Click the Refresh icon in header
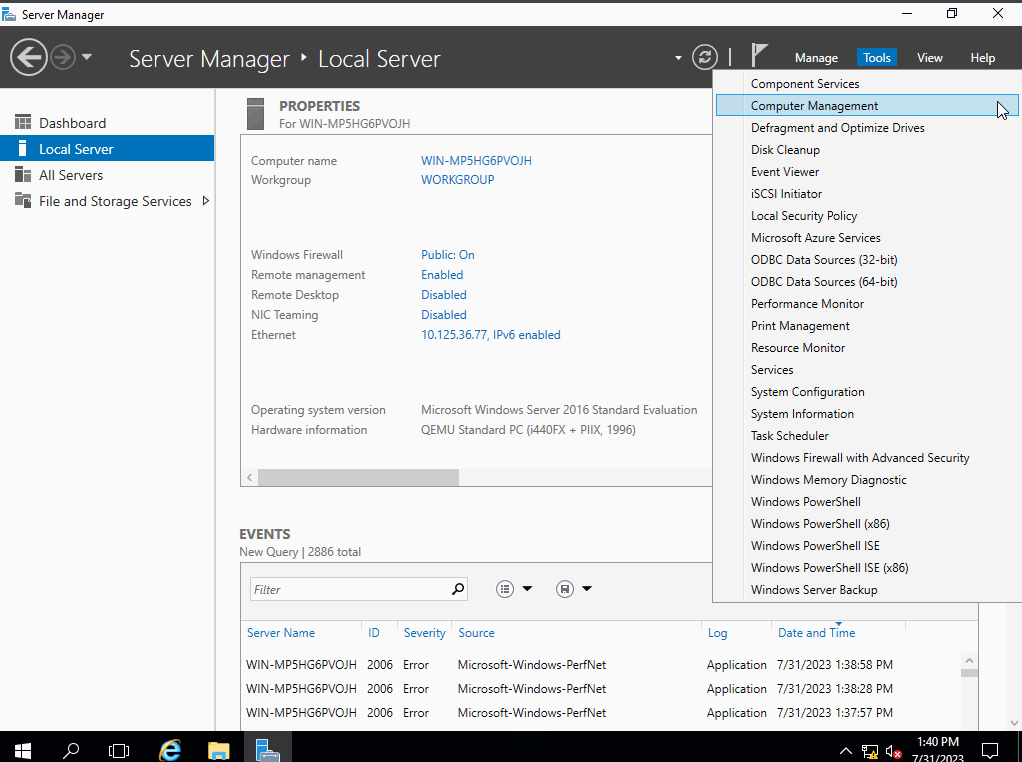1022x762 pixels. click(x=705, y=57)
